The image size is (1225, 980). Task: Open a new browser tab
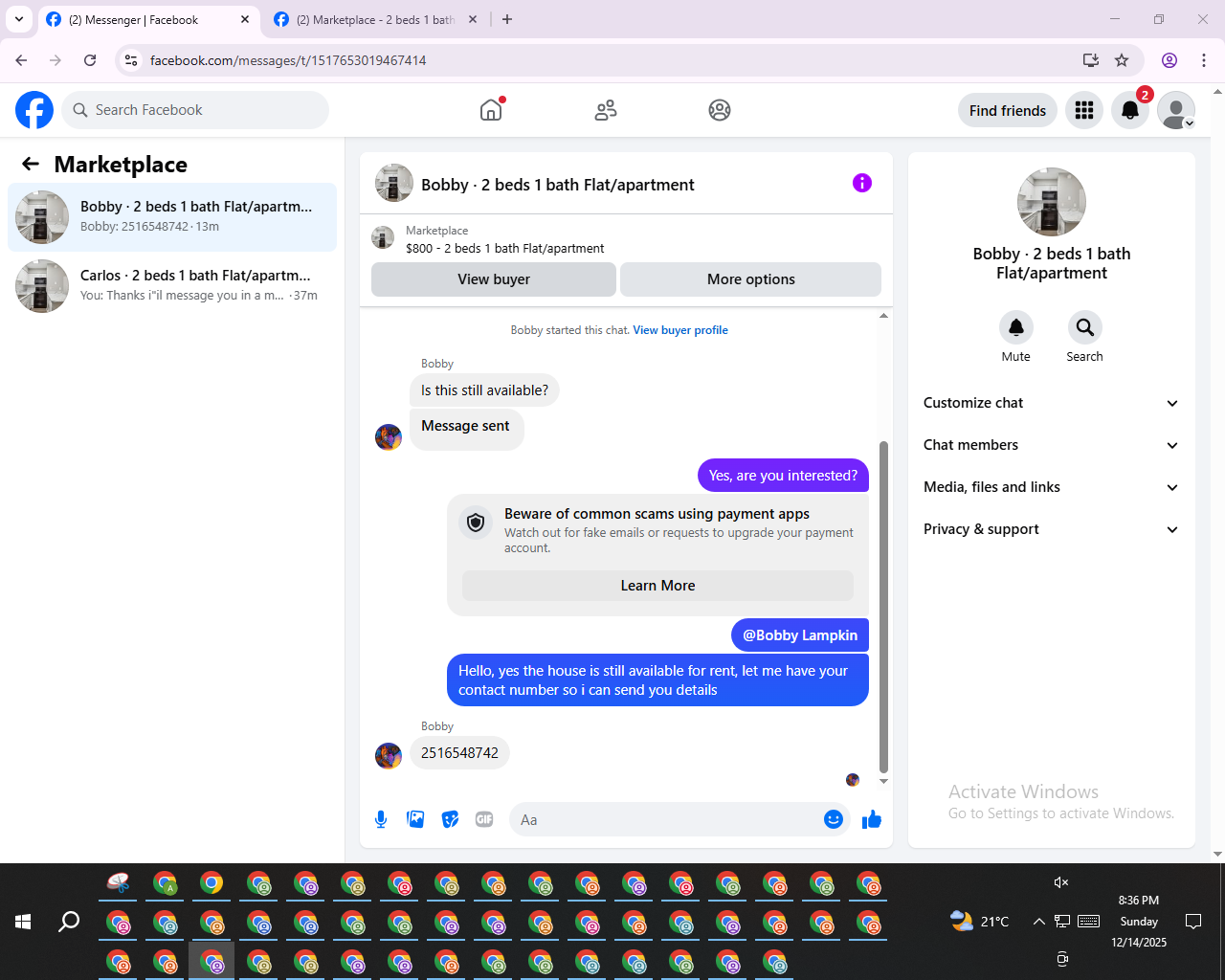click(507, 19)
